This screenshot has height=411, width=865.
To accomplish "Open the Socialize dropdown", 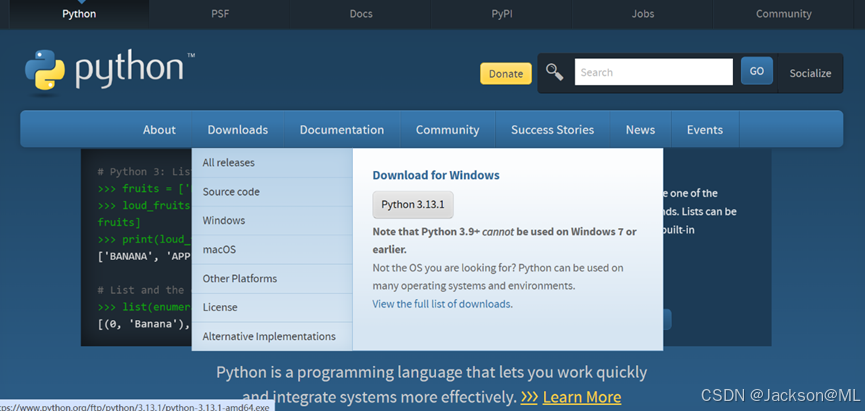I will 810,73.
